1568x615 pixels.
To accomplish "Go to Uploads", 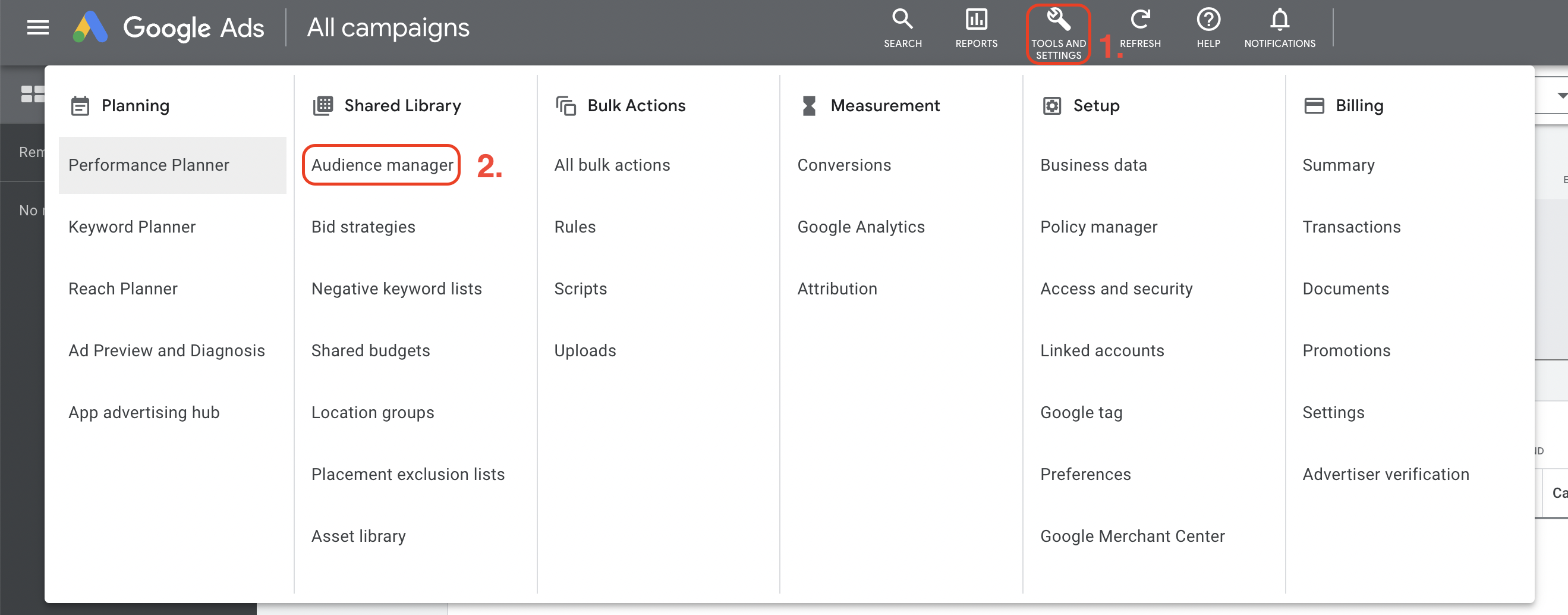I will tap(585, 351).
